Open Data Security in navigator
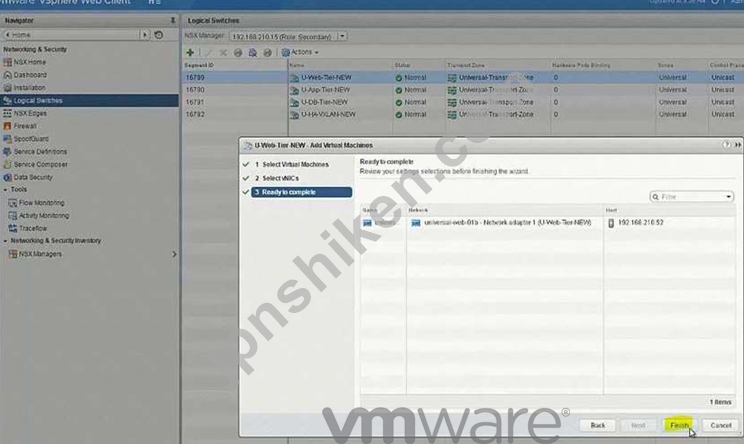Screen dimensions: 744x444 (33, 177)
